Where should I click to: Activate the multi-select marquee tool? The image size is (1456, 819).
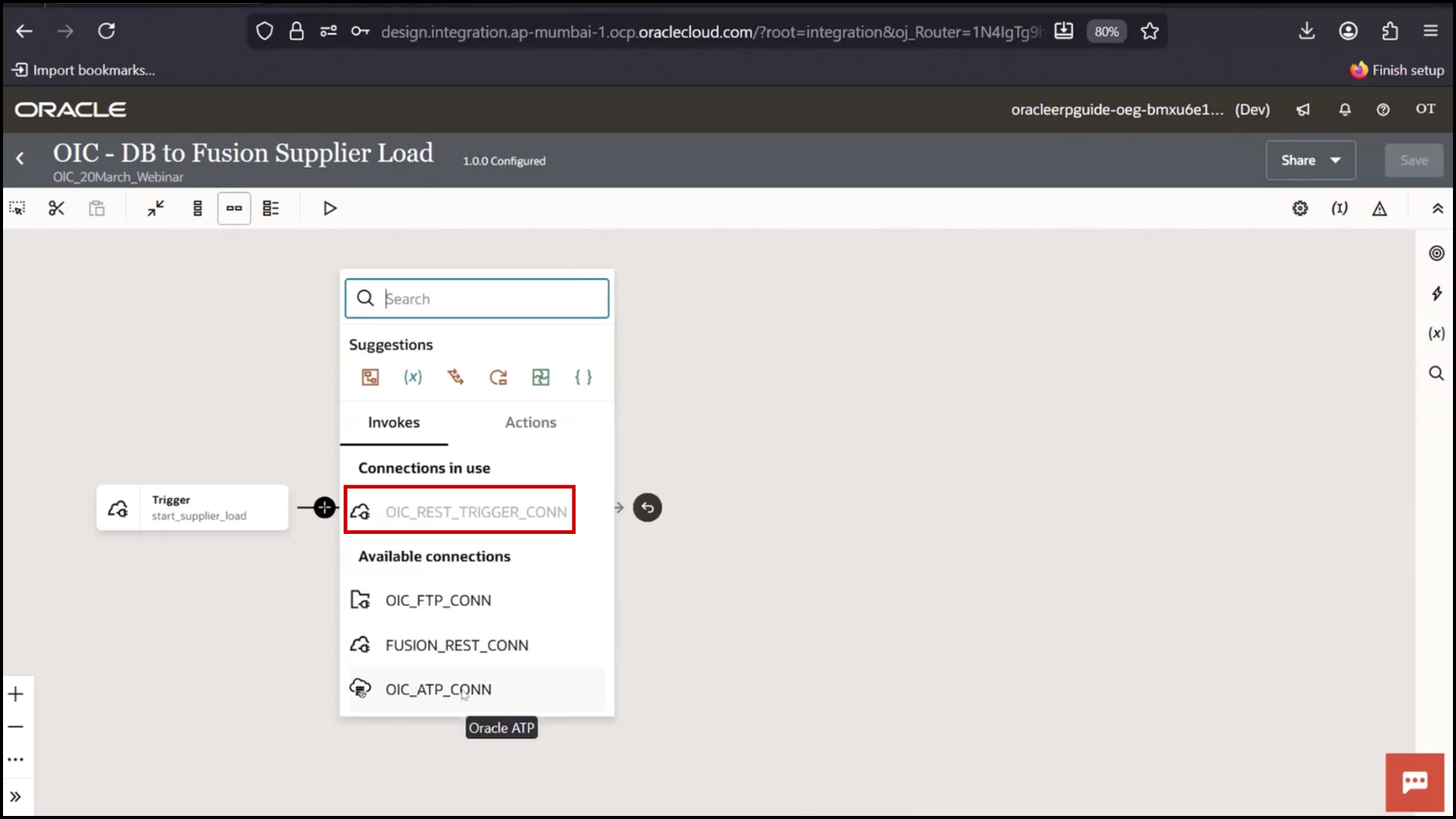click(x=17, y=208)
